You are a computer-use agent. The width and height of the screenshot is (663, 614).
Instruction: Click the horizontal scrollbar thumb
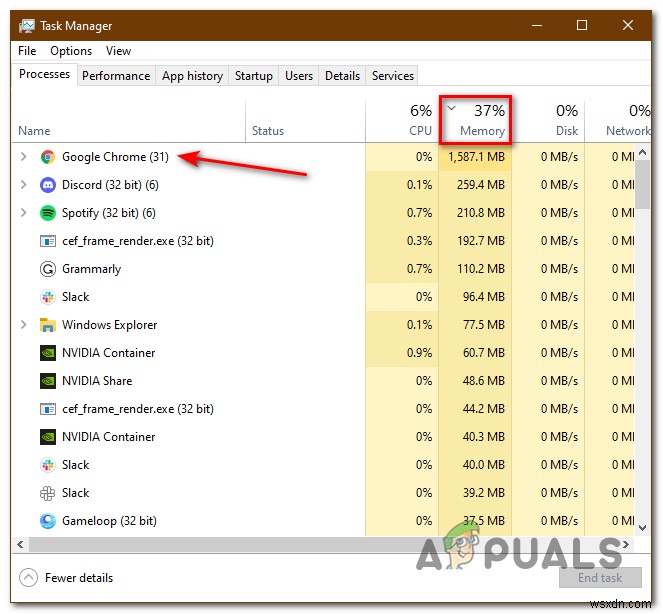pos(239,545)
